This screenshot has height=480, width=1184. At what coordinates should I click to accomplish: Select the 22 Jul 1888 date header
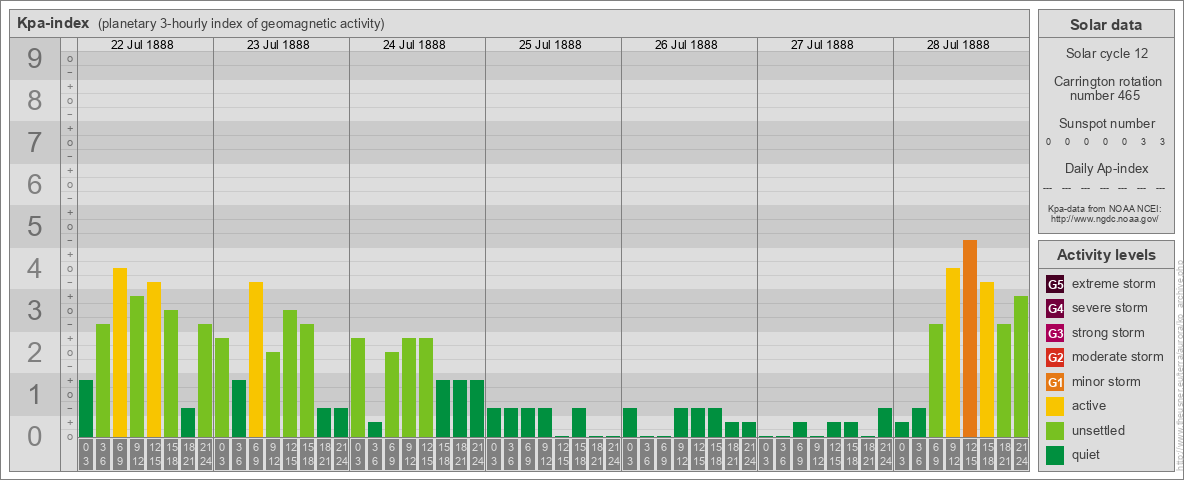click(x=142, y=45)
